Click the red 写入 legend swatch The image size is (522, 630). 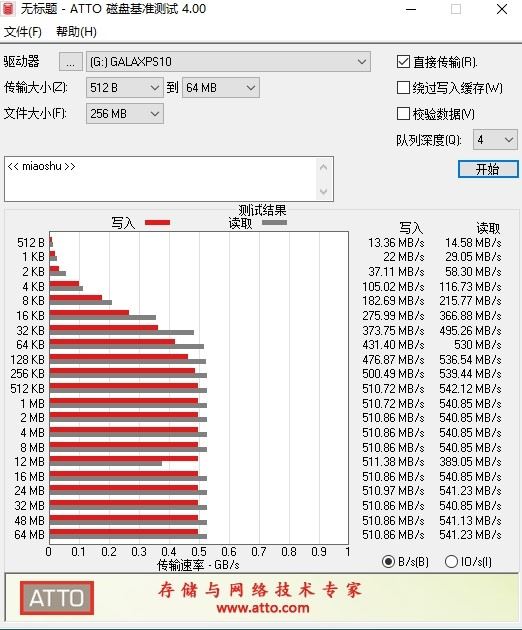click(x=158, y=223)
